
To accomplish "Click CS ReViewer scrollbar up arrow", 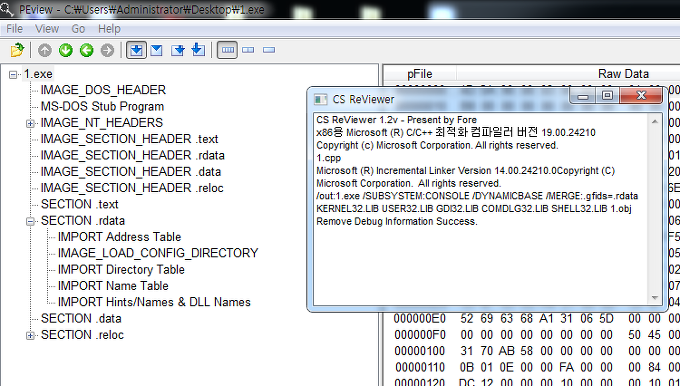I will [655, 121].
